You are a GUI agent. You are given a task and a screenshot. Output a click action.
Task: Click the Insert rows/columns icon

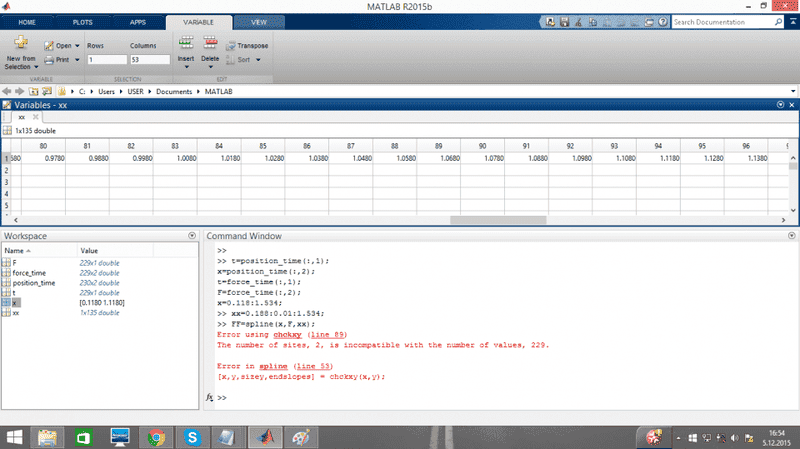(x=185, y=44)
